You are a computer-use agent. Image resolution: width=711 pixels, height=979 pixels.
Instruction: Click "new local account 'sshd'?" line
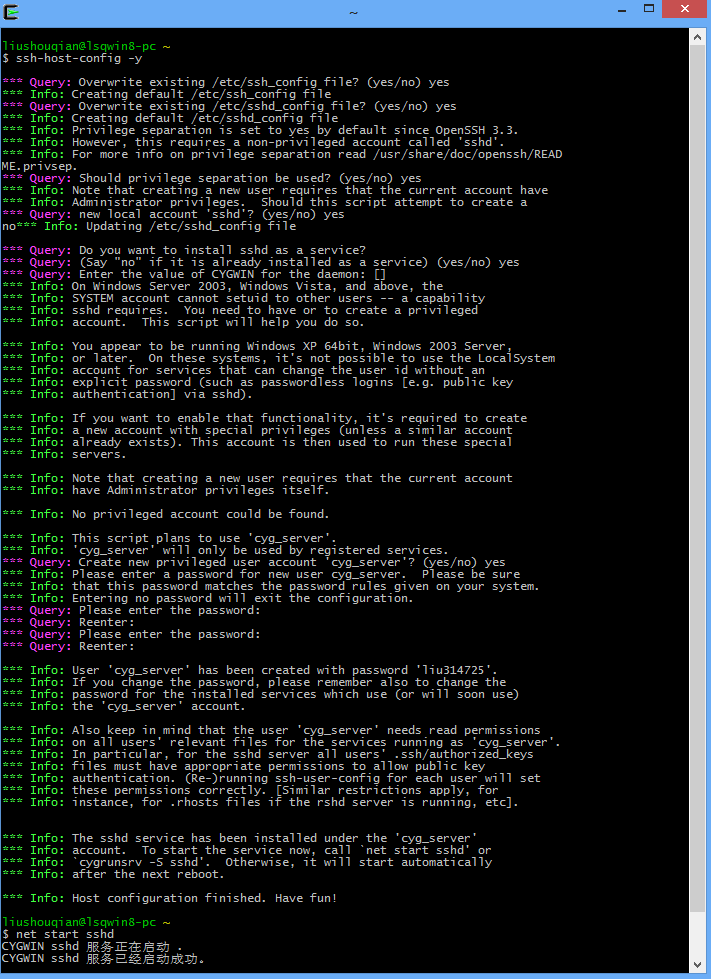coord(173,214)
